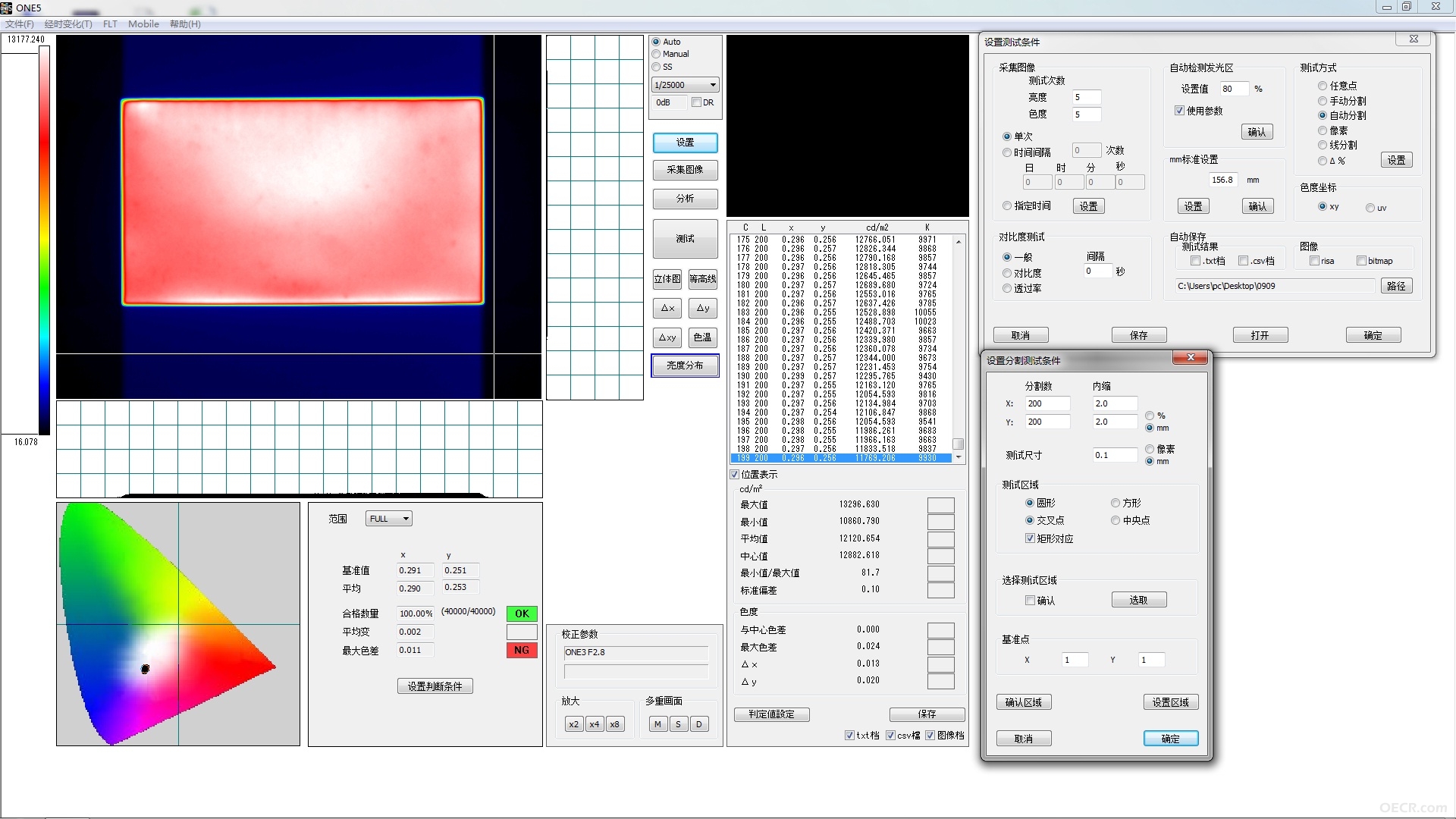
Task: Click the chromaticity diagram measurement point
Action: (145, 669)
